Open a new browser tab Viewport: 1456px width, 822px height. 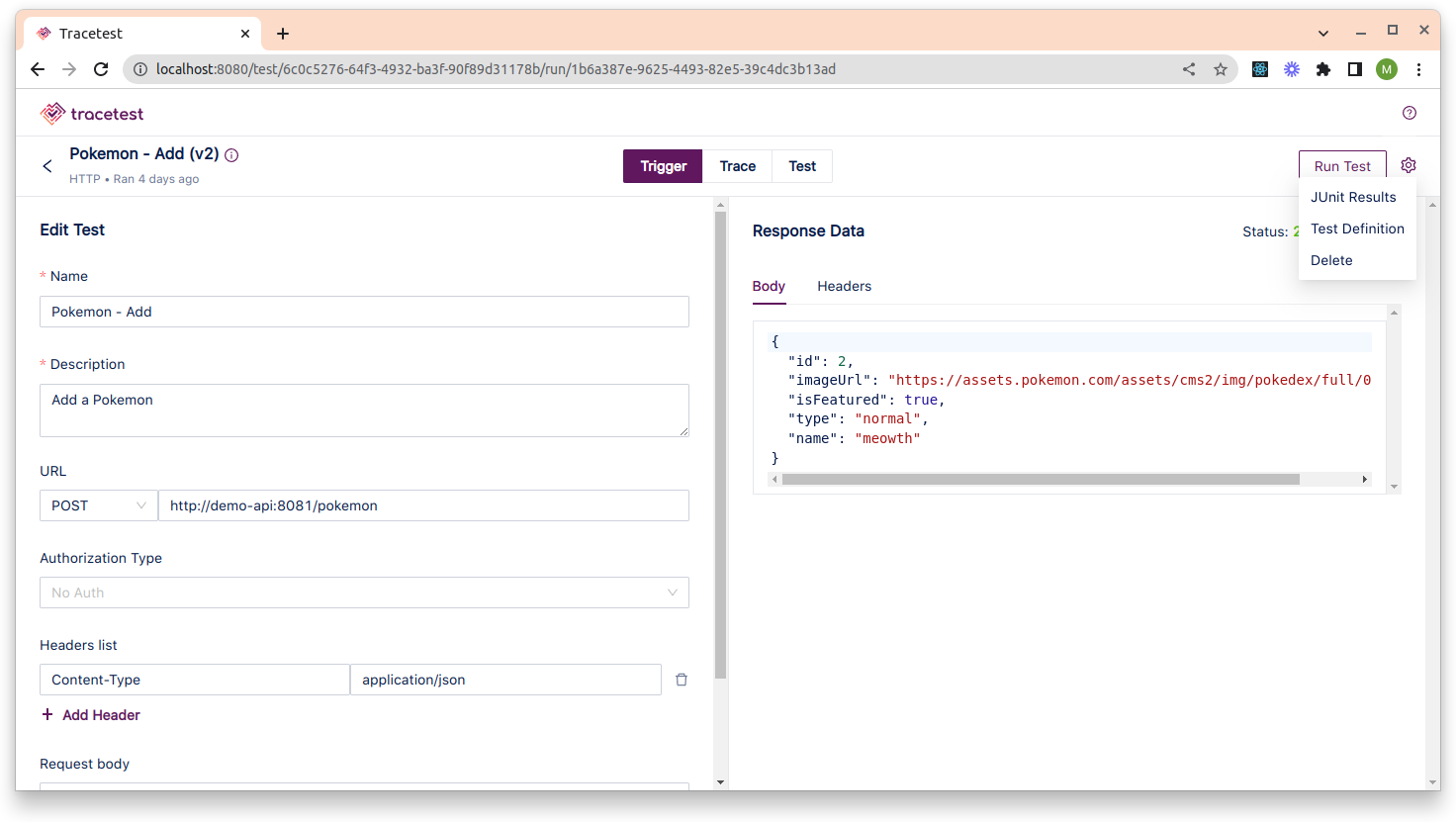click(283, 34)
